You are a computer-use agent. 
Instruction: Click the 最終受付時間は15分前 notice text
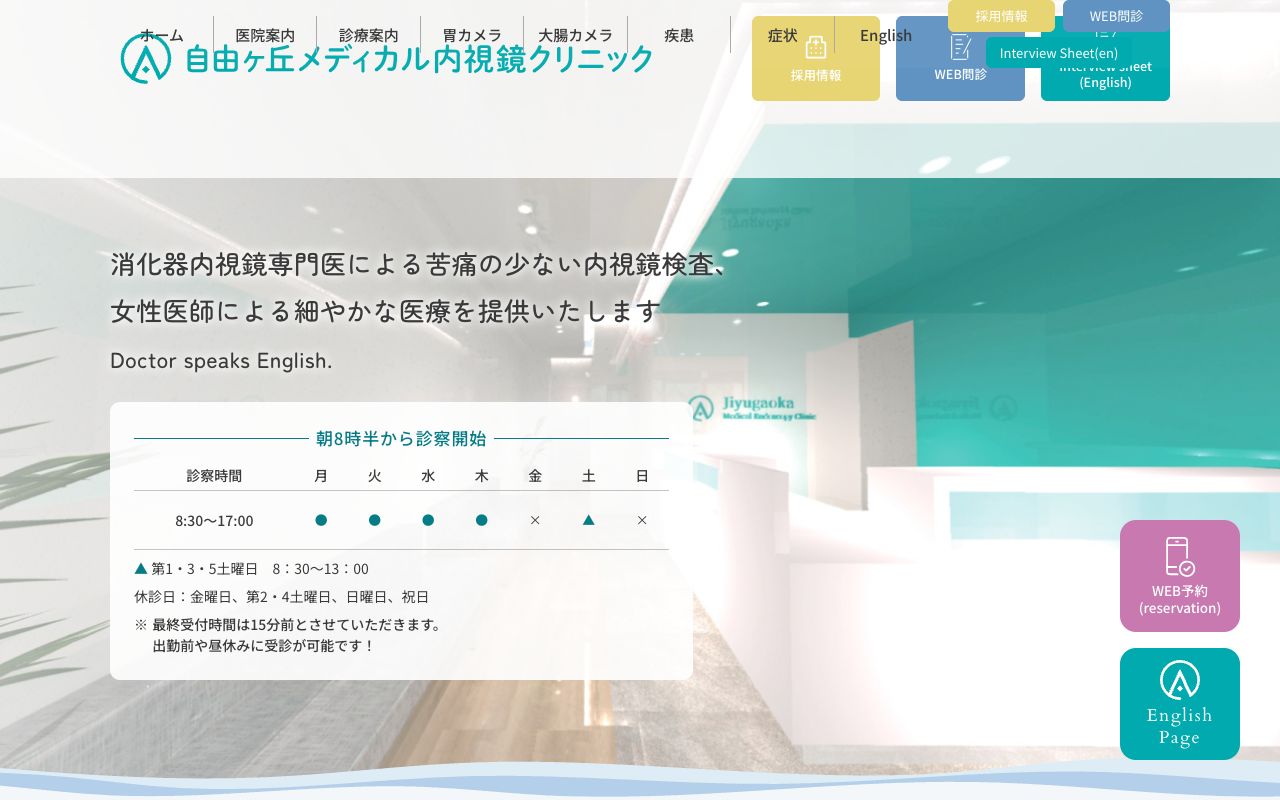coord(296,625)
